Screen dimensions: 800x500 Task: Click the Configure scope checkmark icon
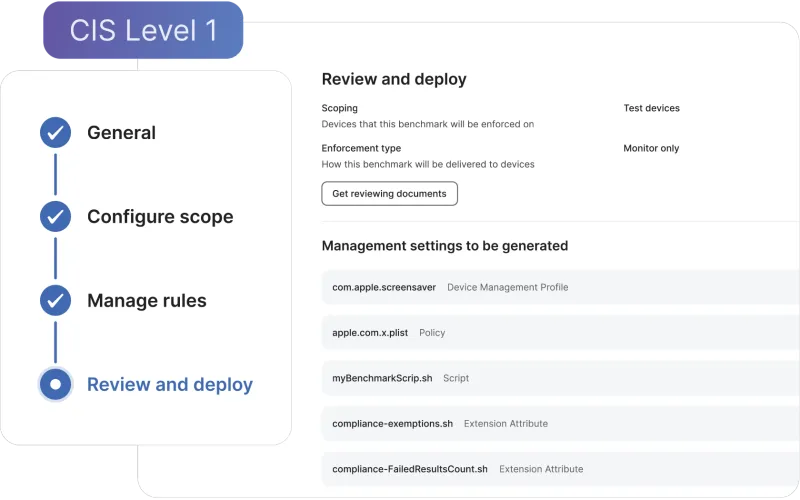(56, 216)
